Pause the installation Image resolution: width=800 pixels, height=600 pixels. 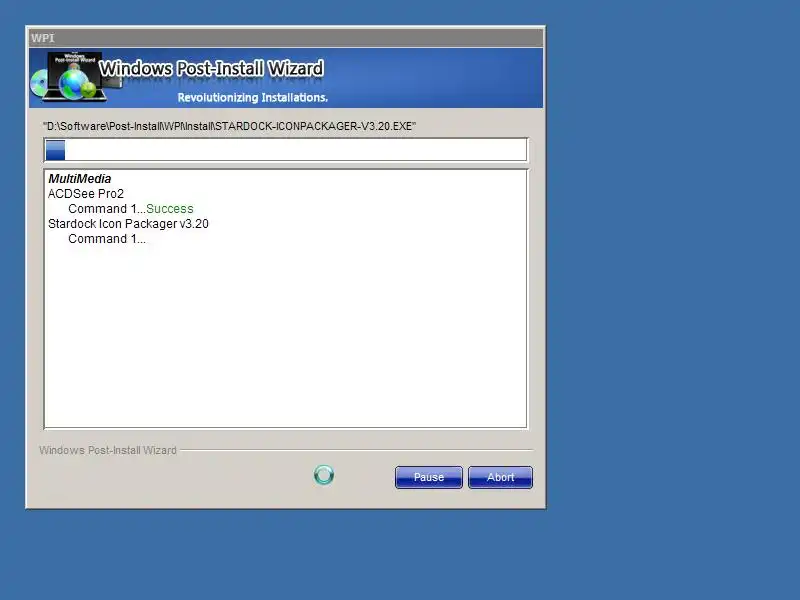(x=429, y=477)
